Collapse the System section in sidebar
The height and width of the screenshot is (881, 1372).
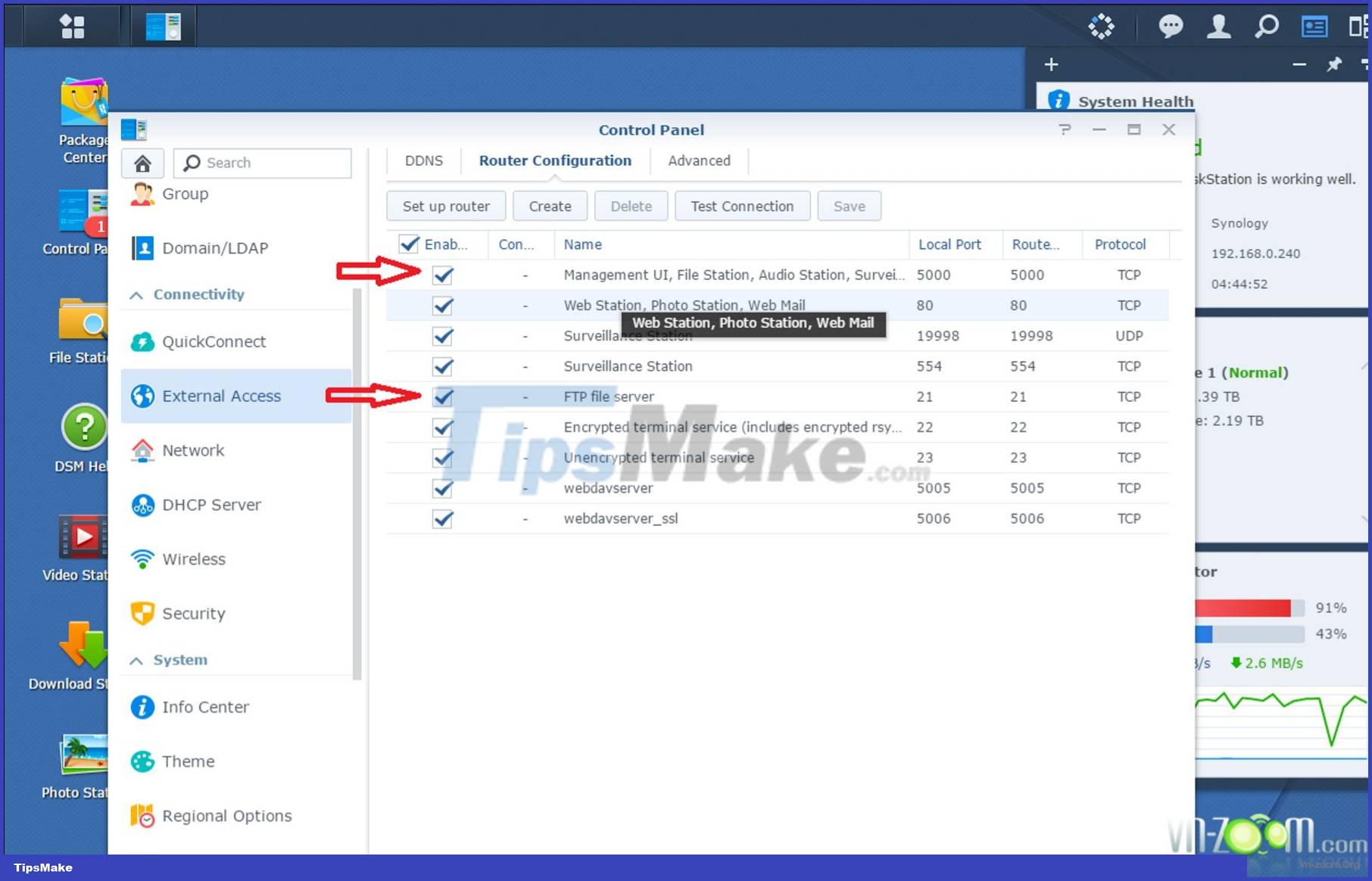pos(136,659)
